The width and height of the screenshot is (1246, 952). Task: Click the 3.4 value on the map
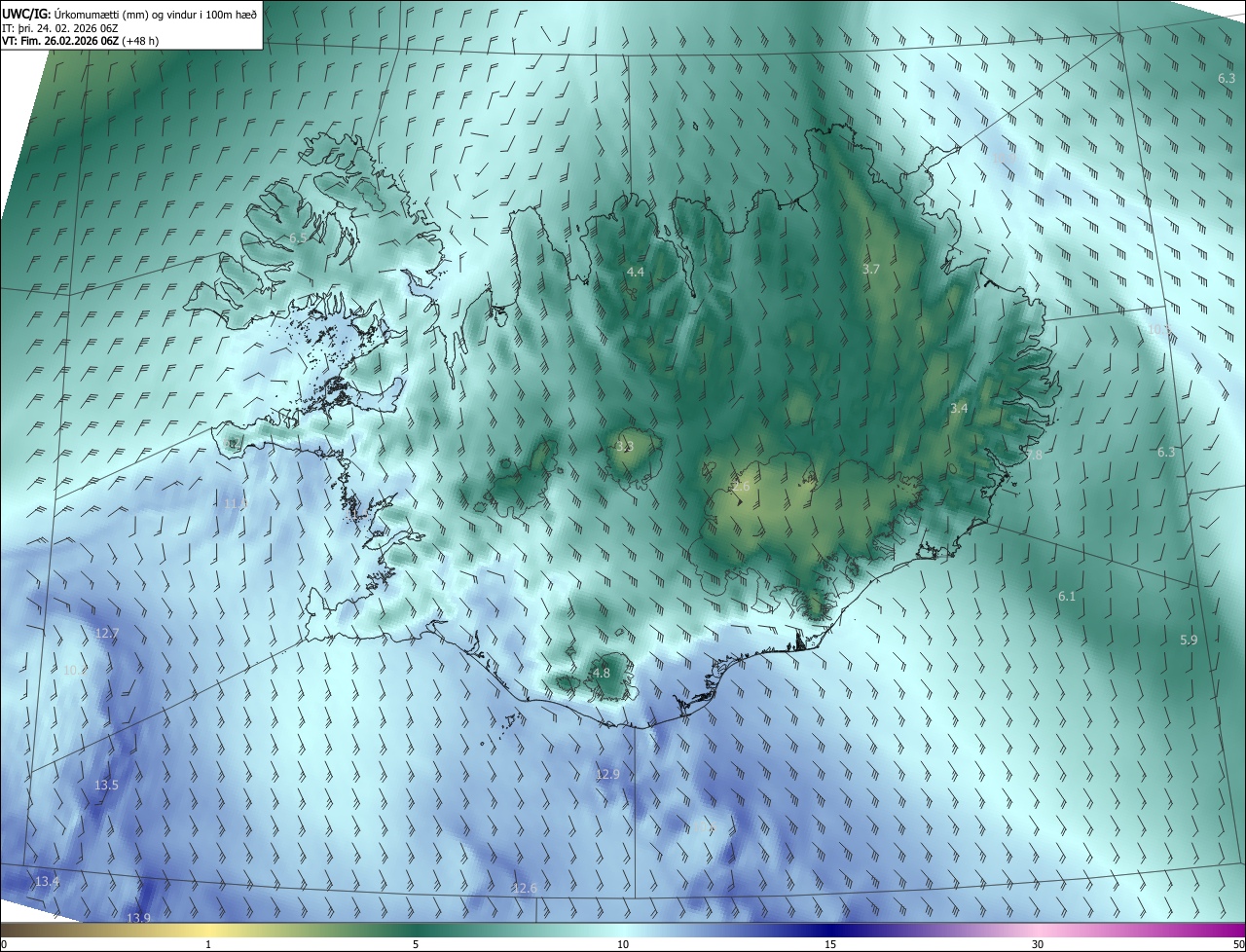tap(959, 409)
